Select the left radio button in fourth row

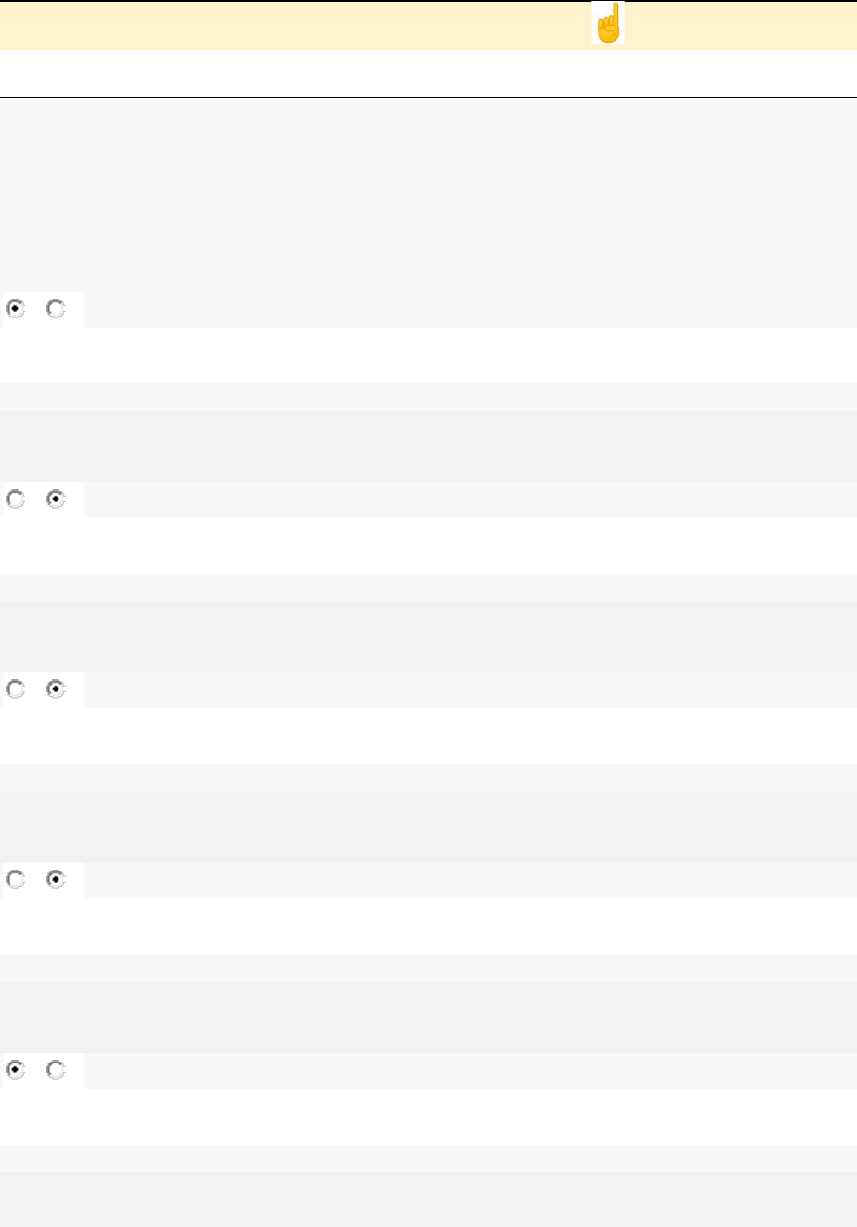pyautogui.click(x=15, y=881)
